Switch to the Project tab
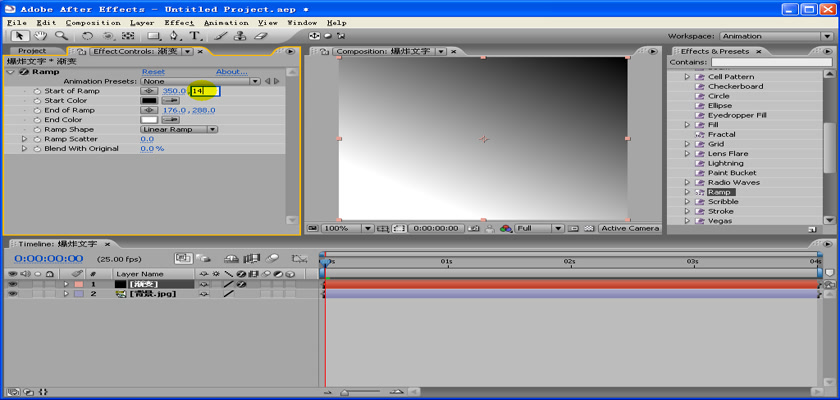The image size is (840, 400). tap(32, 51)
